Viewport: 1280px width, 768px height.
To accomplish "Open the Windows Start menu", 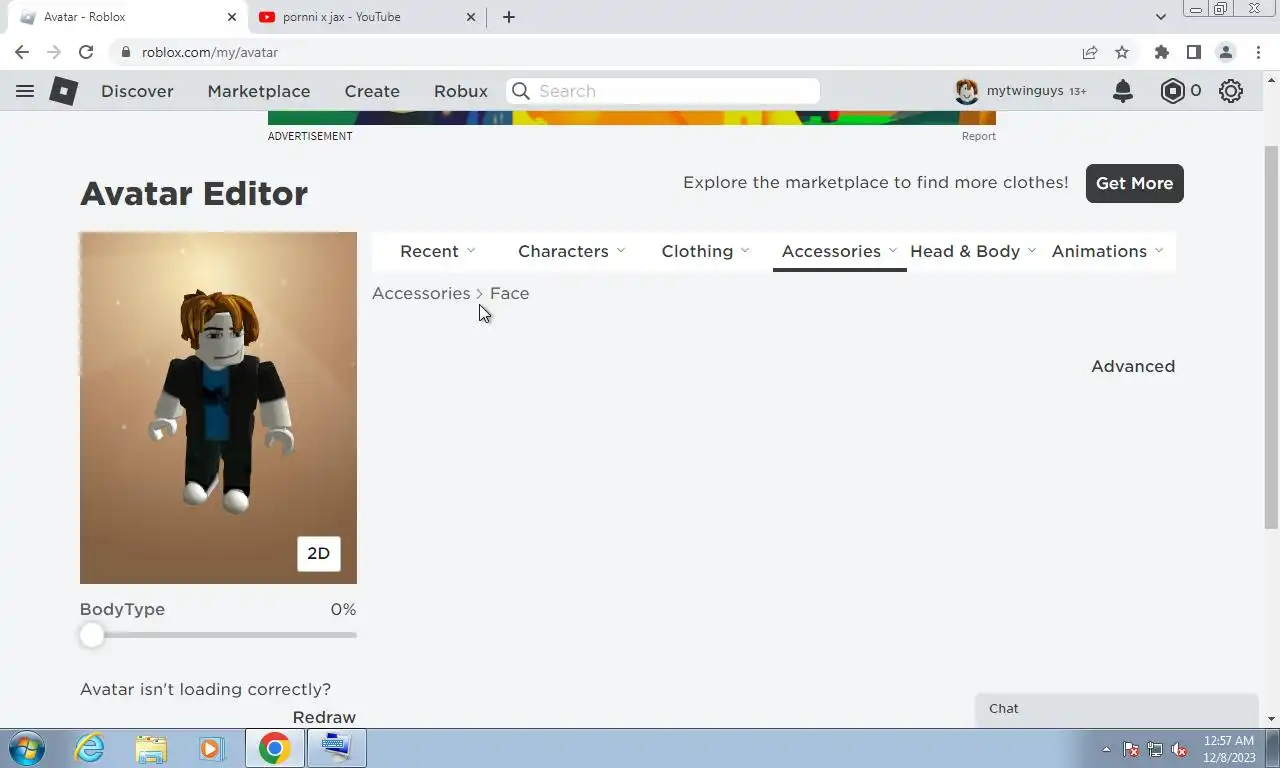I will click(x=27, y=748).
